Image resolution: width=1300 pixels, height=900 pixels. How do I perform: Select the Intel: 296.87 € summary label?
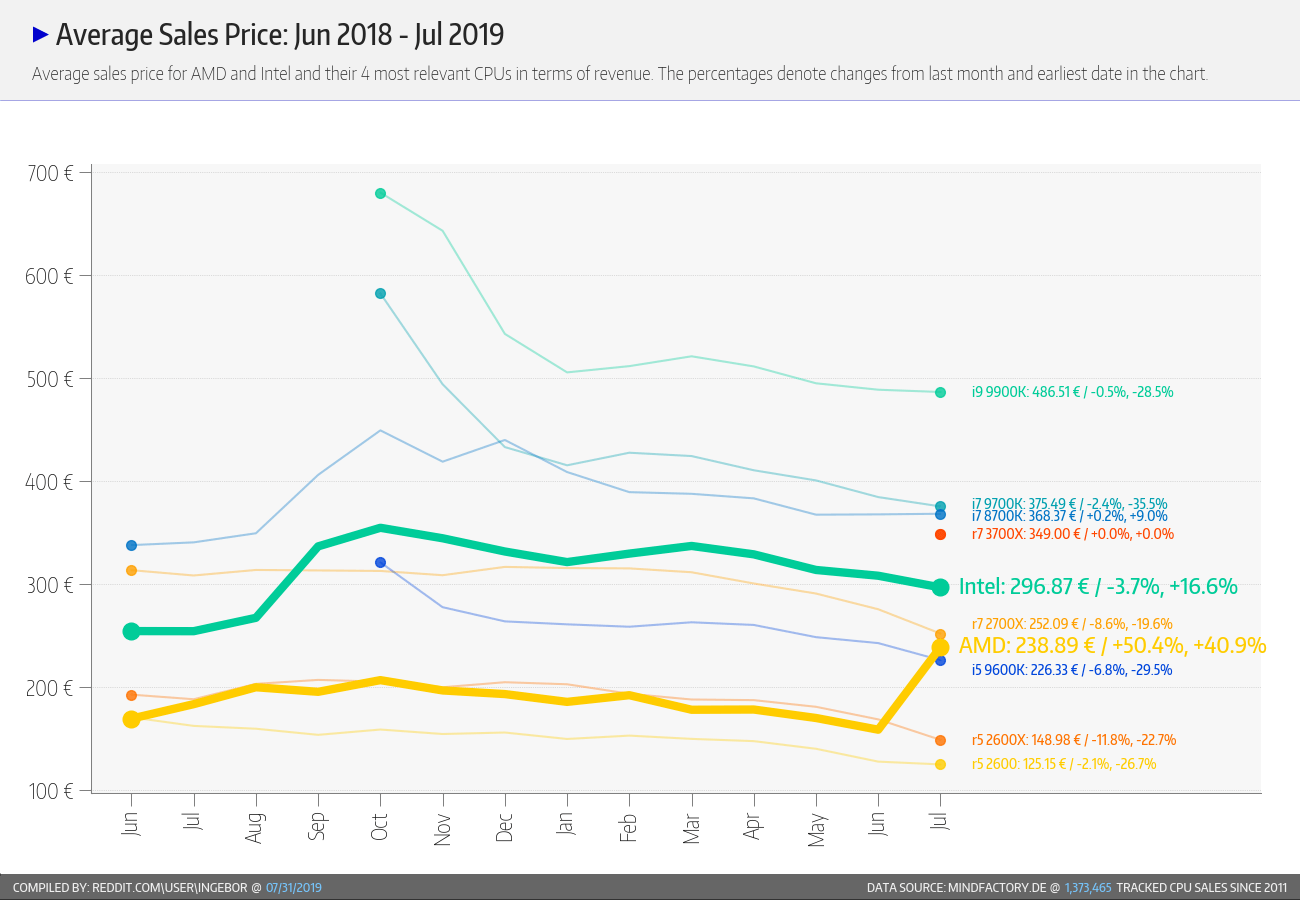pos(1098,586)
